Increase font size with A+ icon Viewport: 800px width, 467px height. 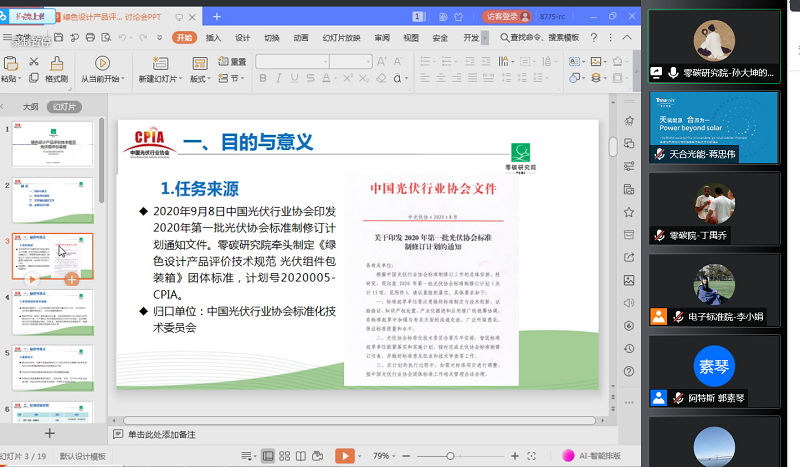(381, 62)
